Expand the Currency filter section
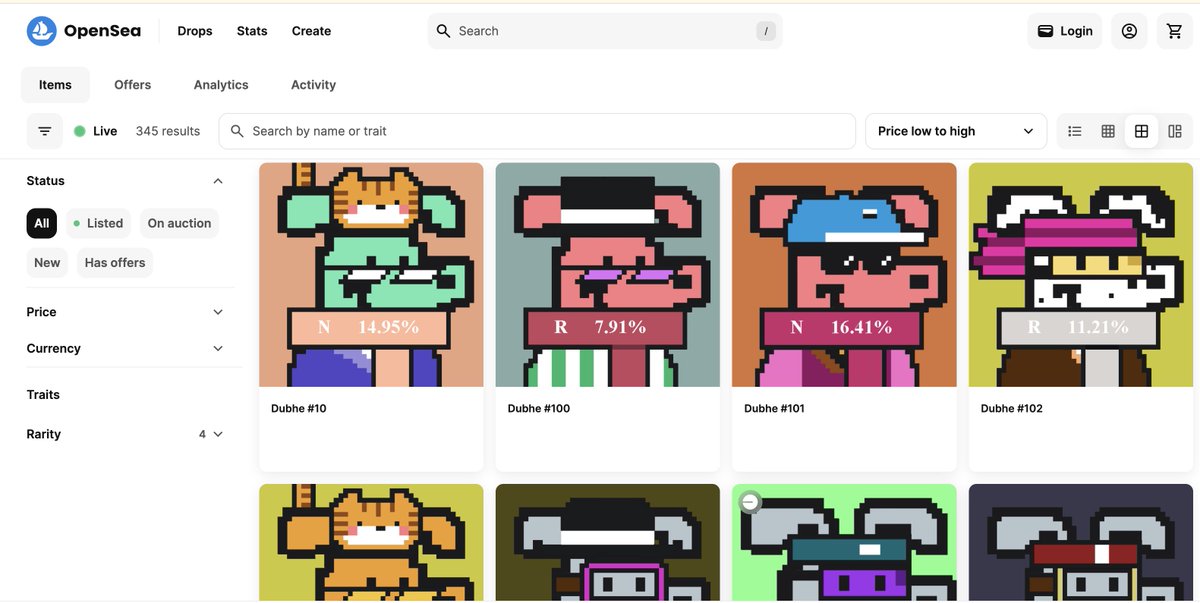 click(x=125, y=348)
